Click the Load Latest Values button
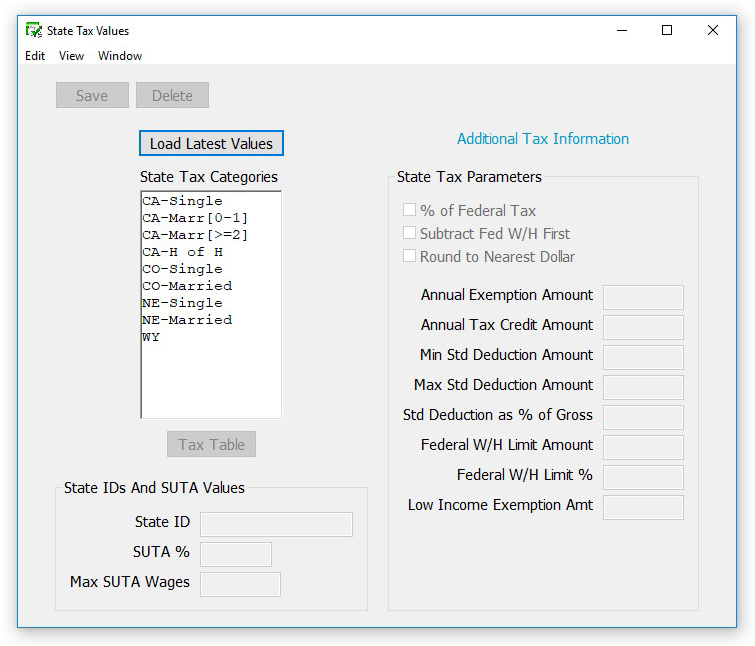 211,143
